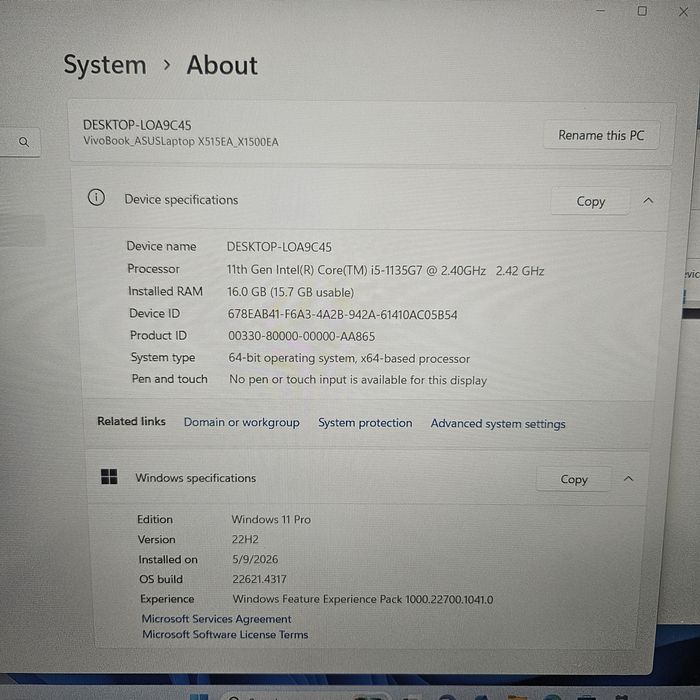Click Rename this PC button

601,135
